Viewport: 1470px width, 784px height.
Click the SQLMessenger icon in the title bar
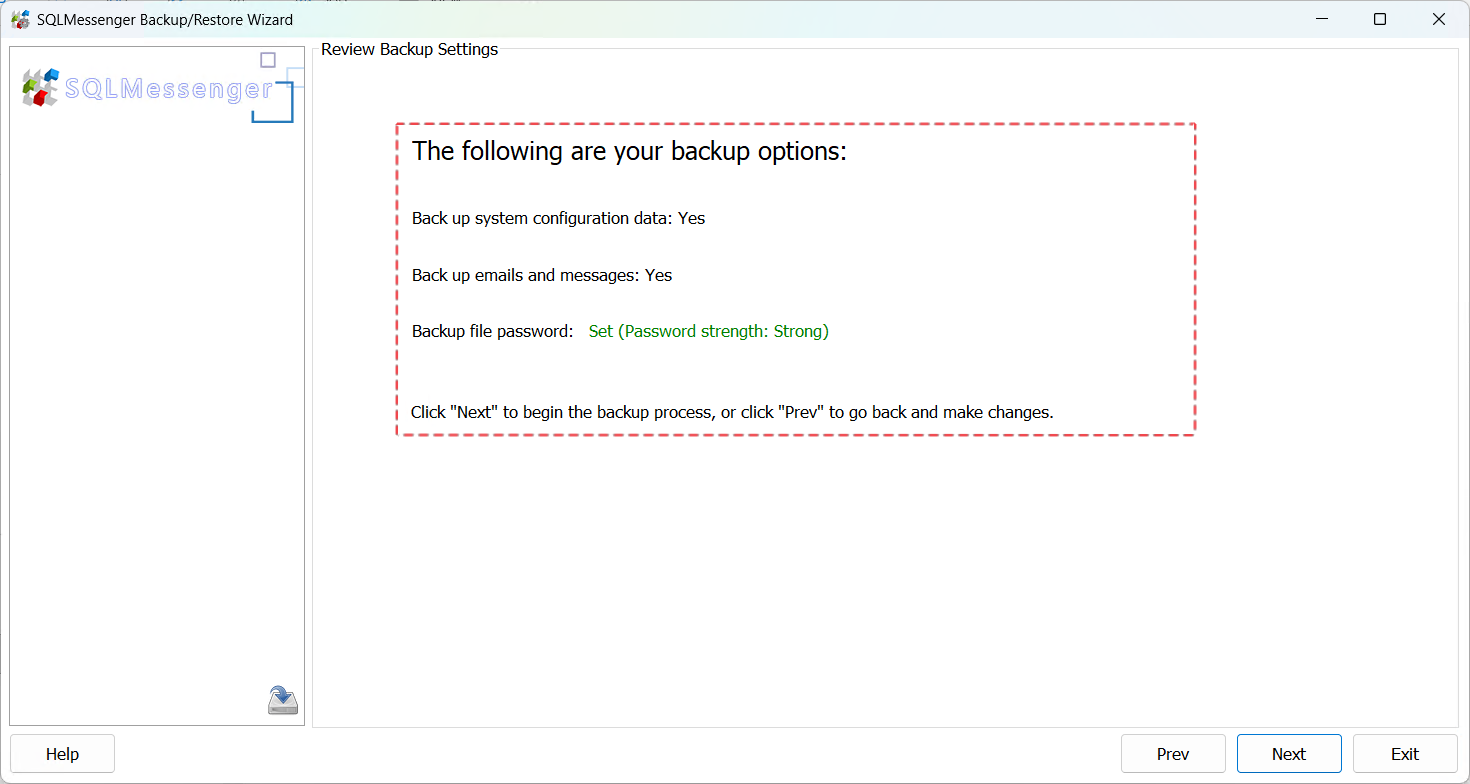[x=20, y=19]
